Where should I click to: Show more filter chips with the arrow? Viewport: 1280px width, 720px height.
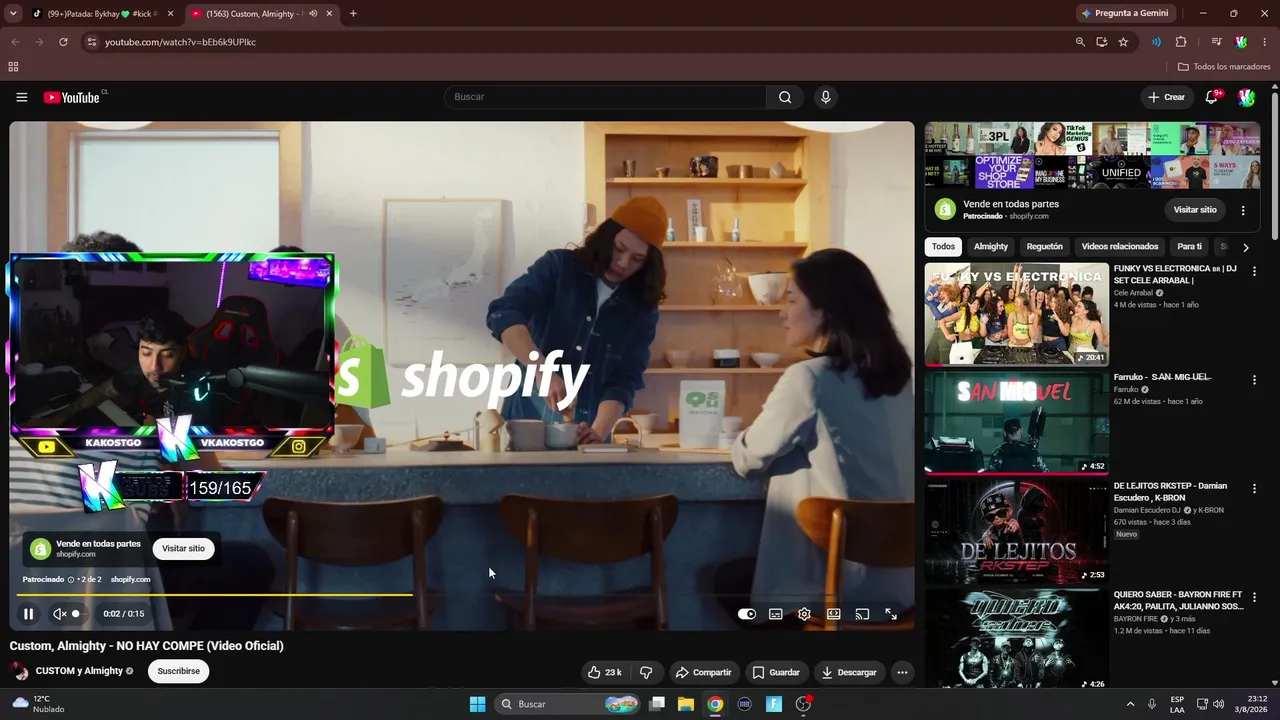tap(1245, 247)
